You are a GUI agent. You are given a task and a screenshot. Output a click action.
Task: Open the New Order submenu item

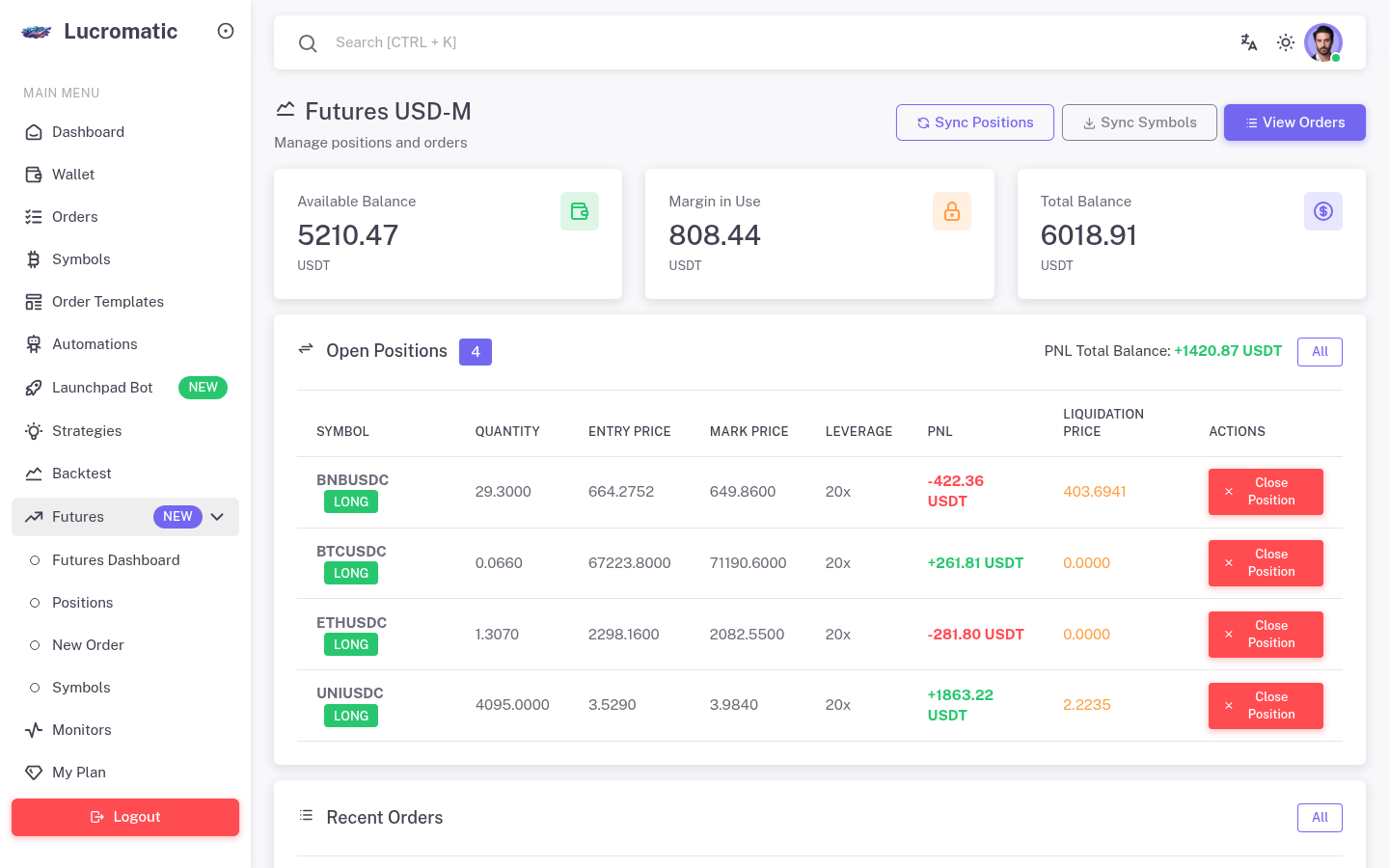pos(88,645)
